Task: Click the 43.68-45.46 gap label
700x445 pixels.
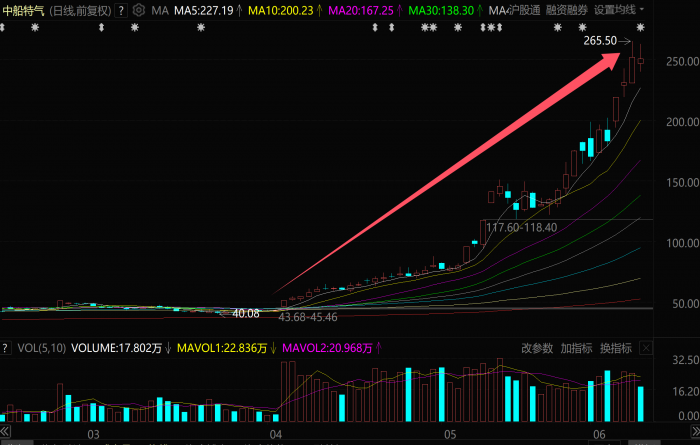Action: 308,317
